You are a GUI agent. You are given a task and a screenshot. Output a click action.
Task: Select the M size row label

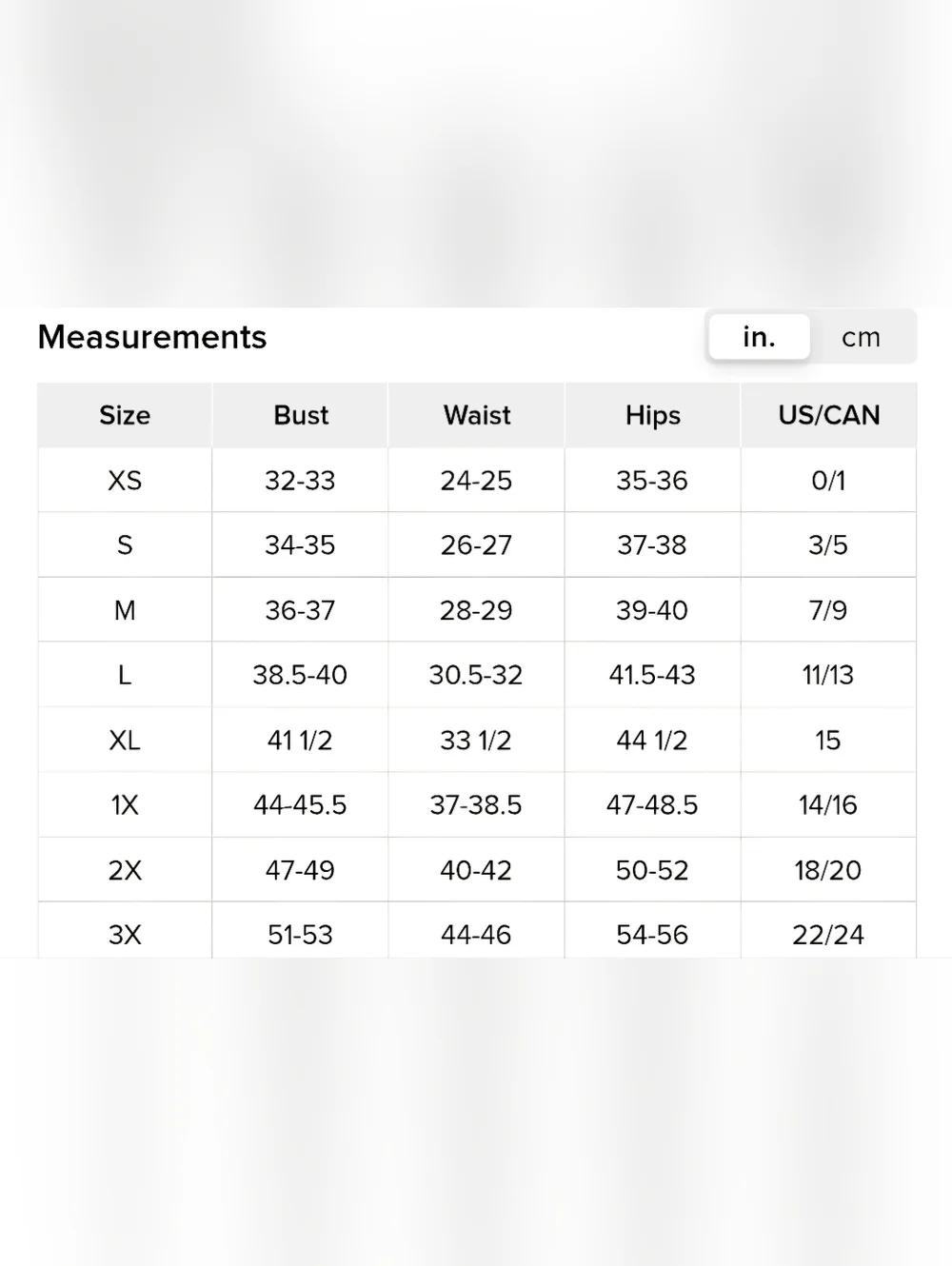pyautogui.click(x=125, y=610)
